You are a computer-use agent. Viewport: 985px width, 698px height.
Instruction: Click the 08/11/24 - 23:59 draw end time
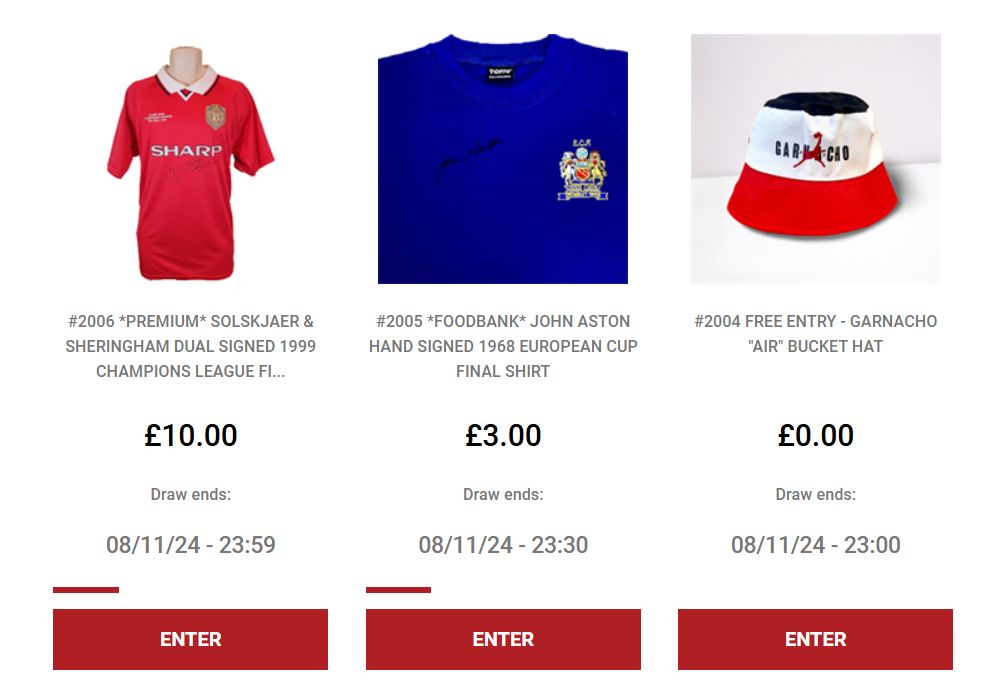click(190, 545)
